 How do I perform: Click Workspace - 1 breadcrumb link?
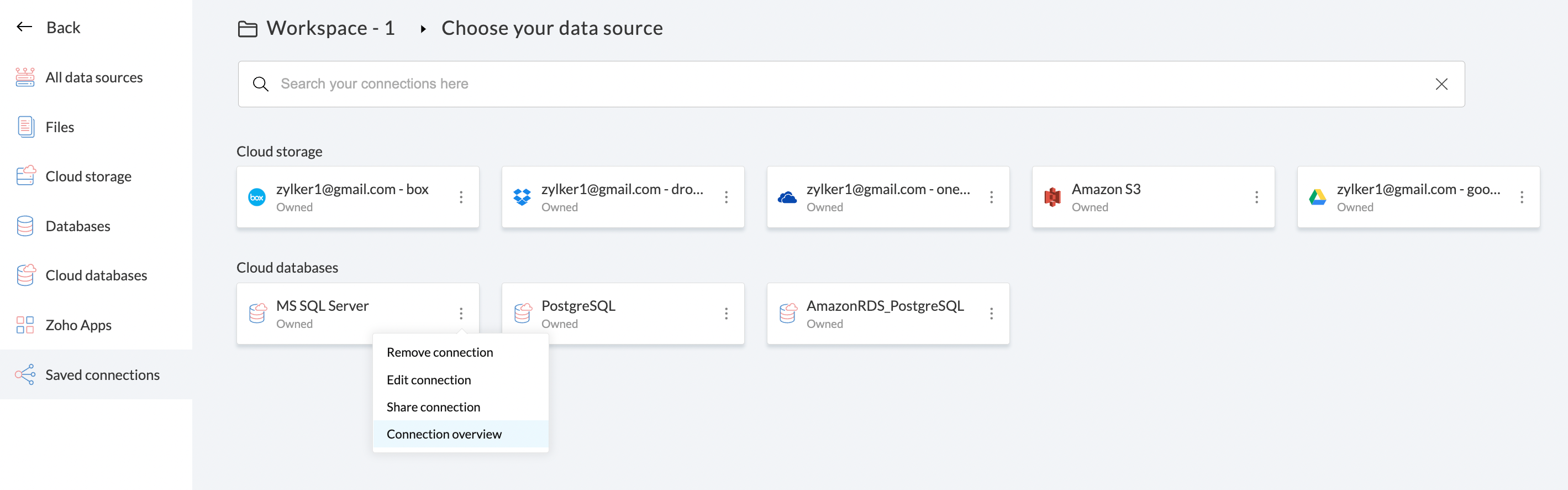330,28
